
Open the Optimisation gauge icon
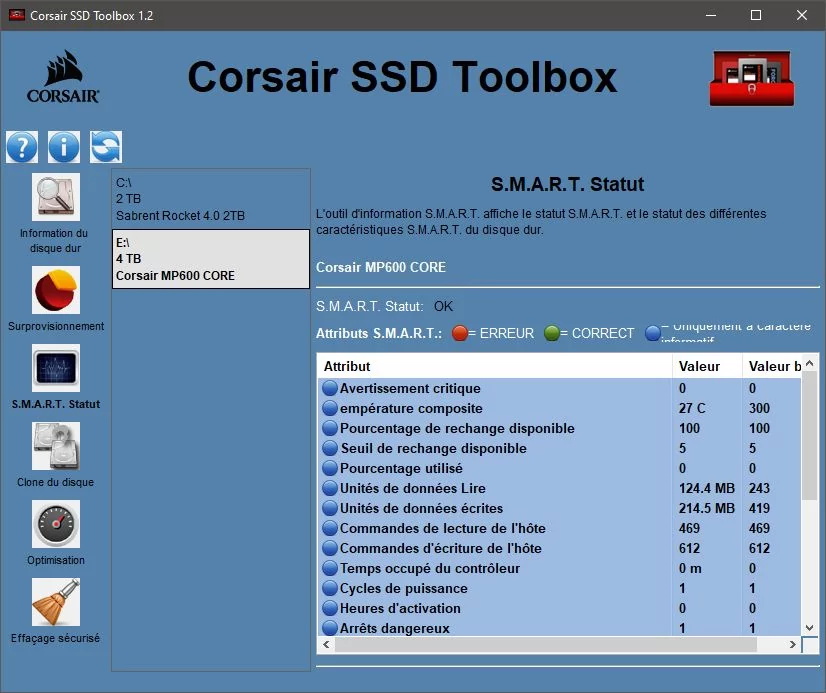point(56,524)
